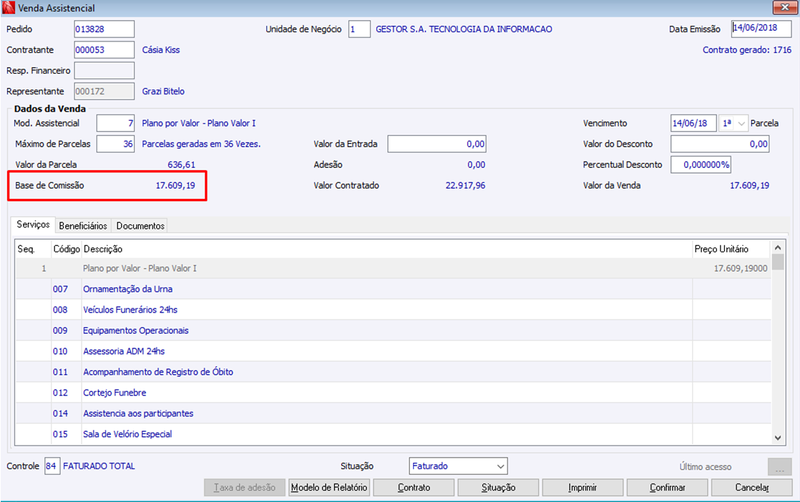800x502 pixels.
Task: Click the Taxa de adesão button
Action: pos(245,487)
